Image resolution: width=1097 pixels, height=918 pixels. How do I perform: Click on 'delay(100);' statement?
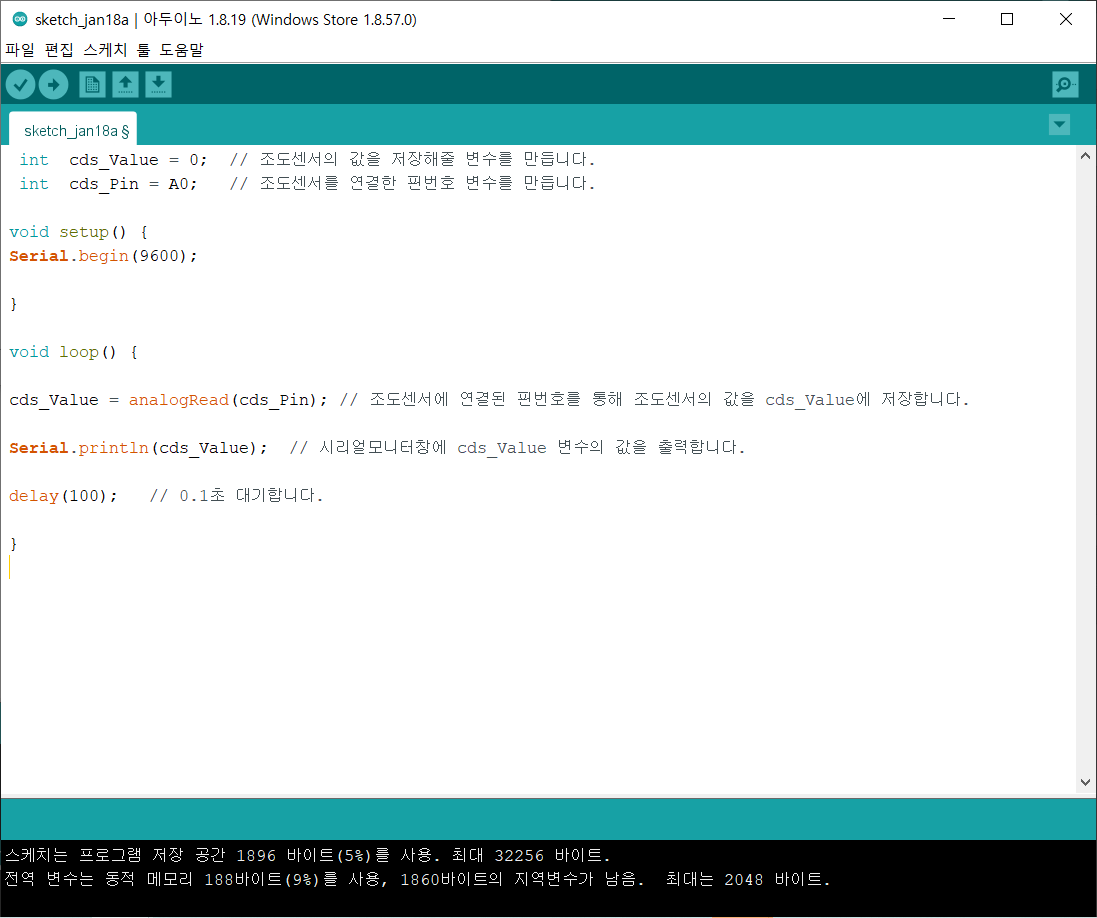point(64,495)
